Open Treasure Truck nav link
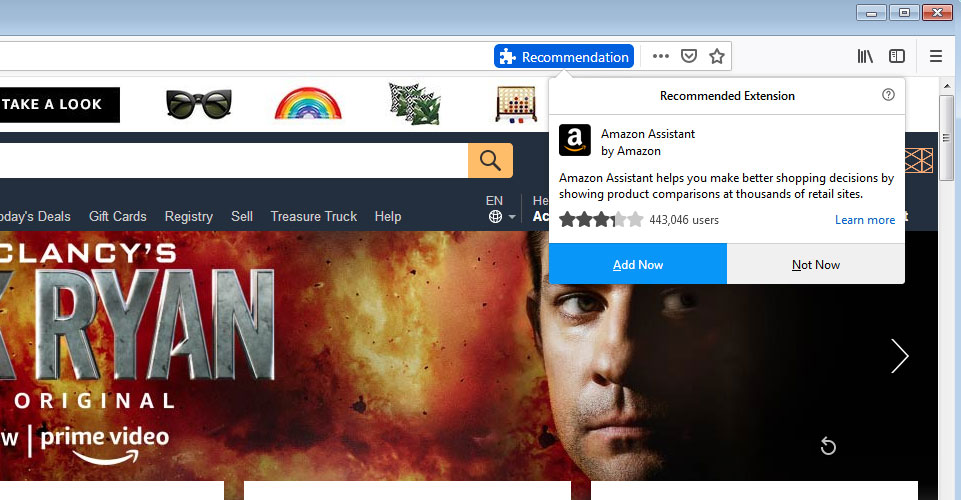The width and height of the screenshot is (961, 500). (314, 216)
